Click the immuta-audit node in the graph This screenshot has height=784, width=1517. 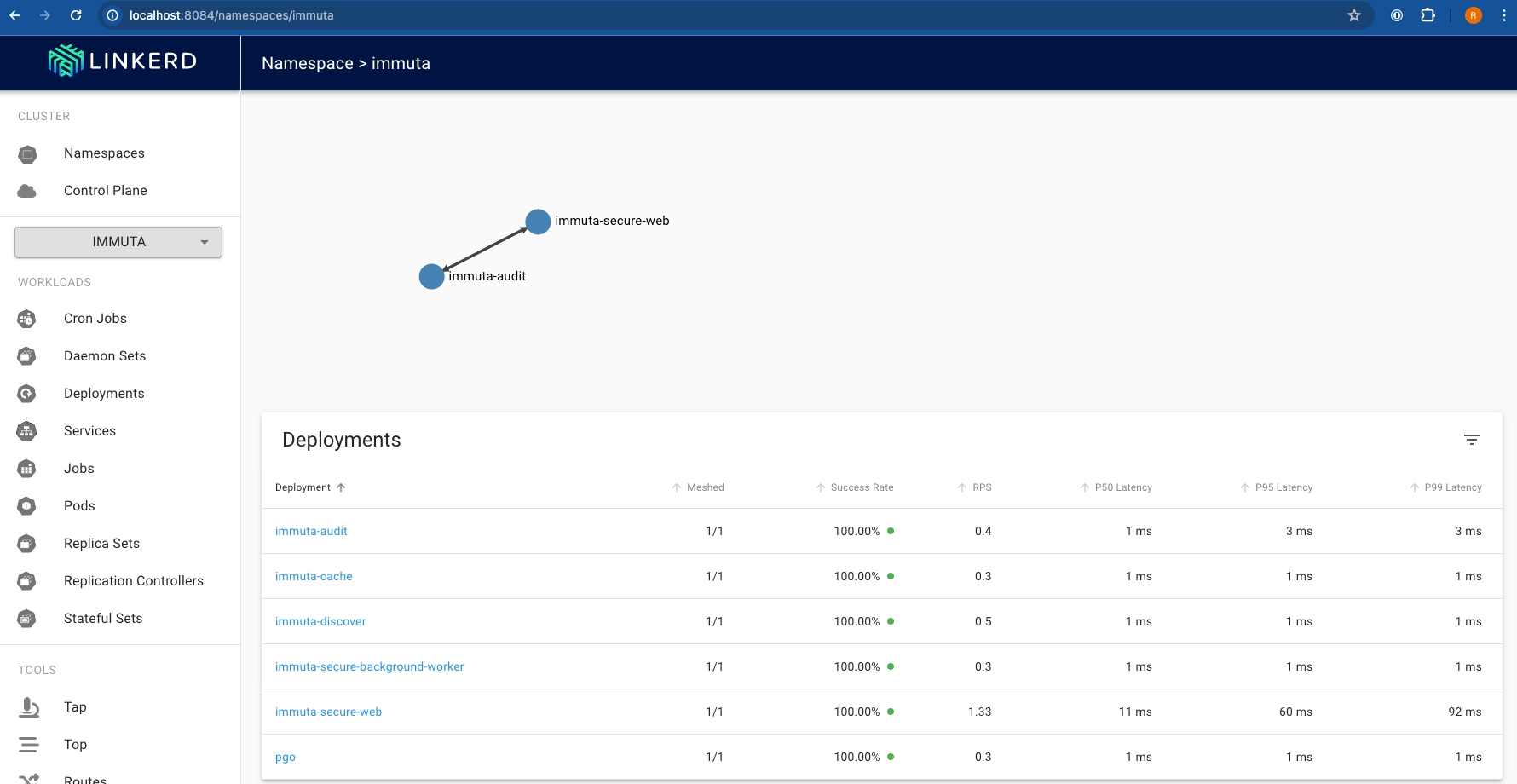point(431,277)
